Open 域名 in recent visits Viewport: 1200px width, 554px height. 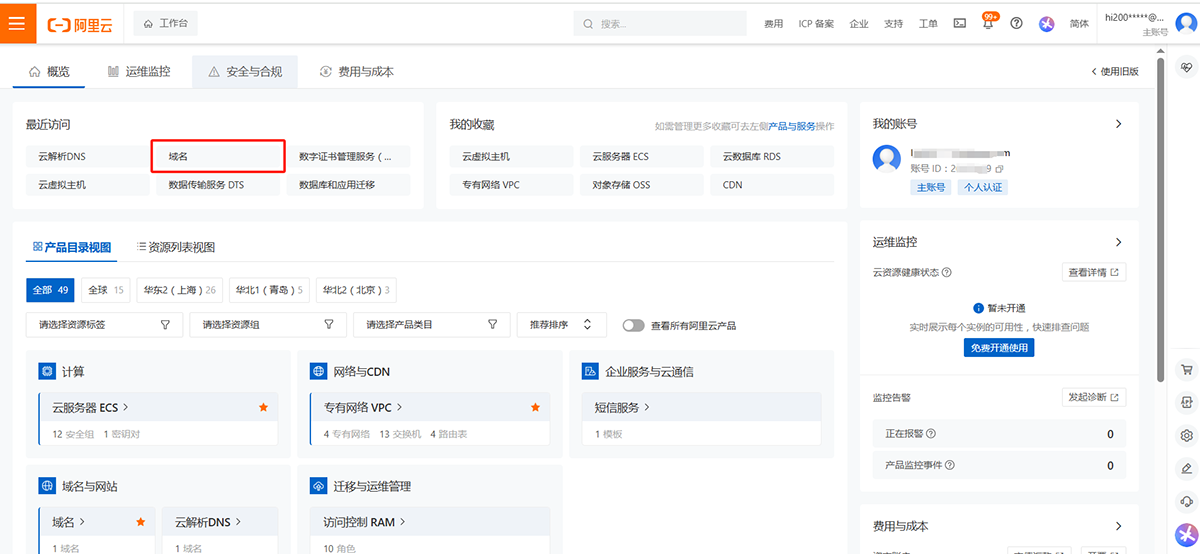(219, 157)
